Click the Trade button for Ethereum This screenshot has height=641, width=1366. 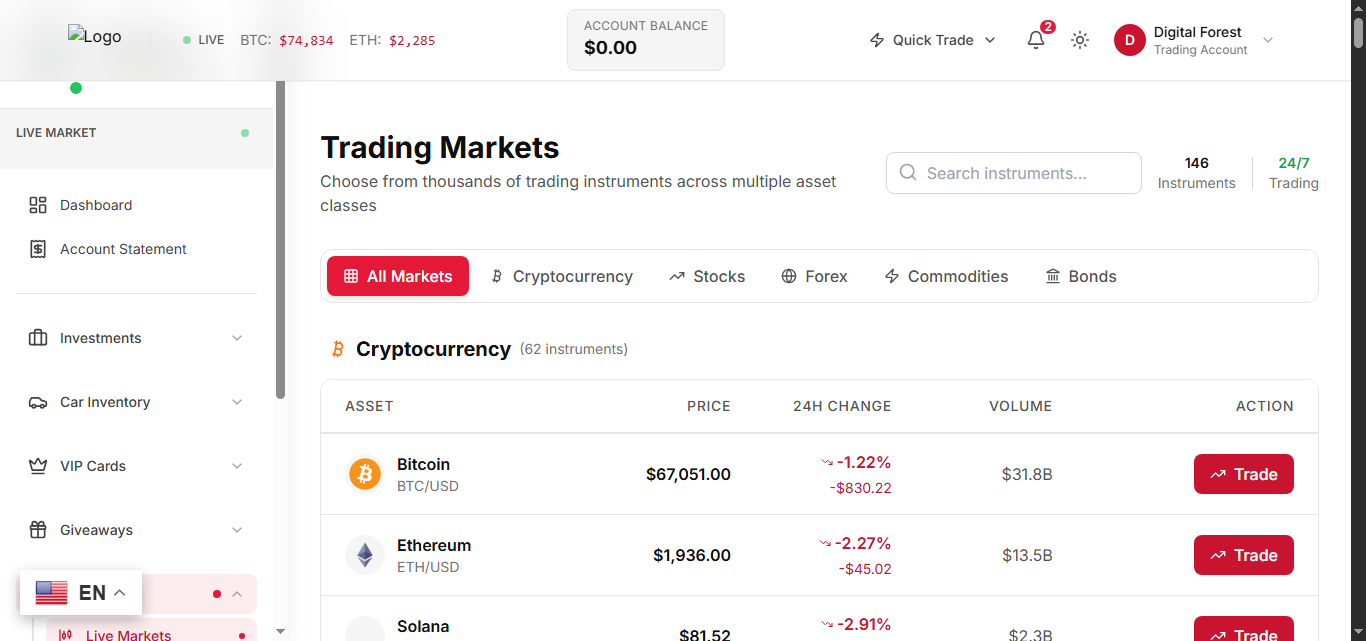point(1244,555)
